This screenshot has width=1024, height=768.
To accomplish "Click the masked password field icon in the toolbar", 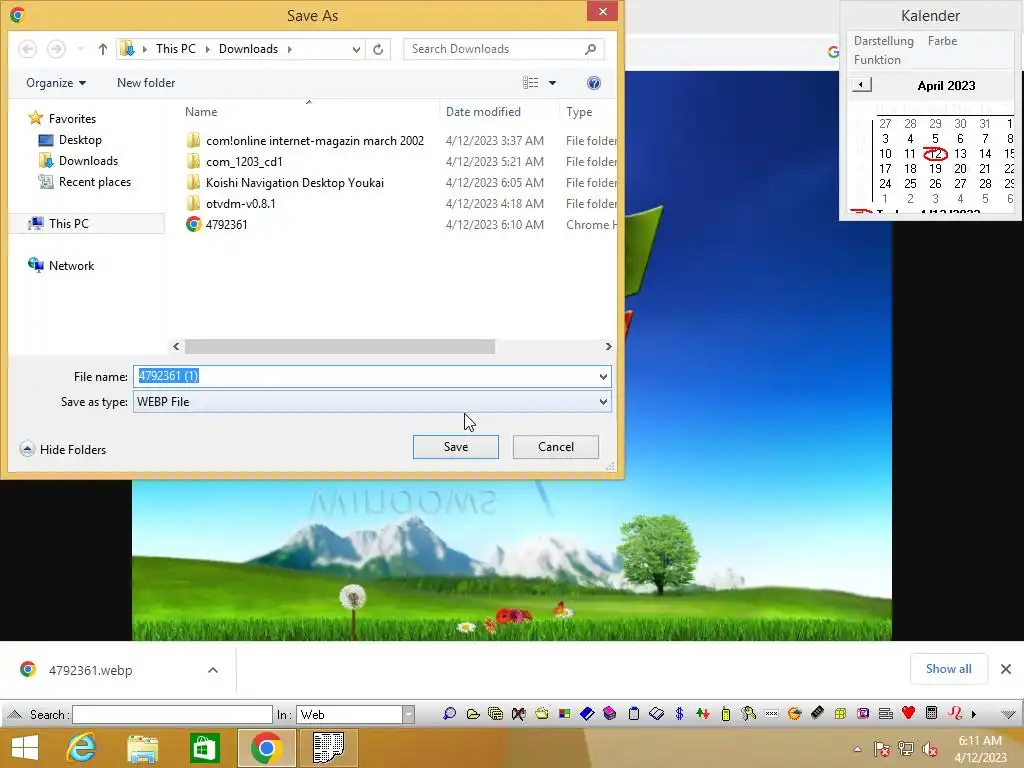I will (x=771, y=714).
